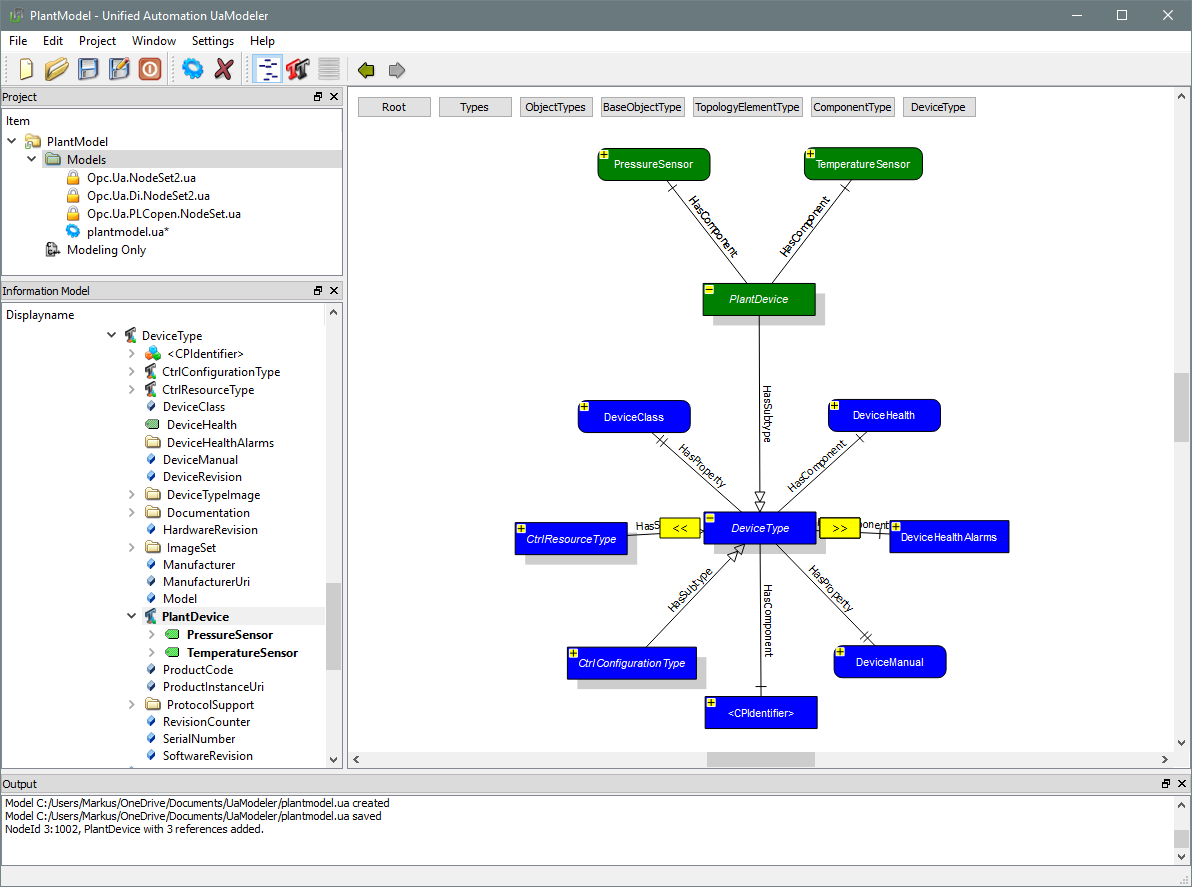Screen dimensions: 1192x887
Task: Open the Project menu
Action: click(x=97, y=41)
